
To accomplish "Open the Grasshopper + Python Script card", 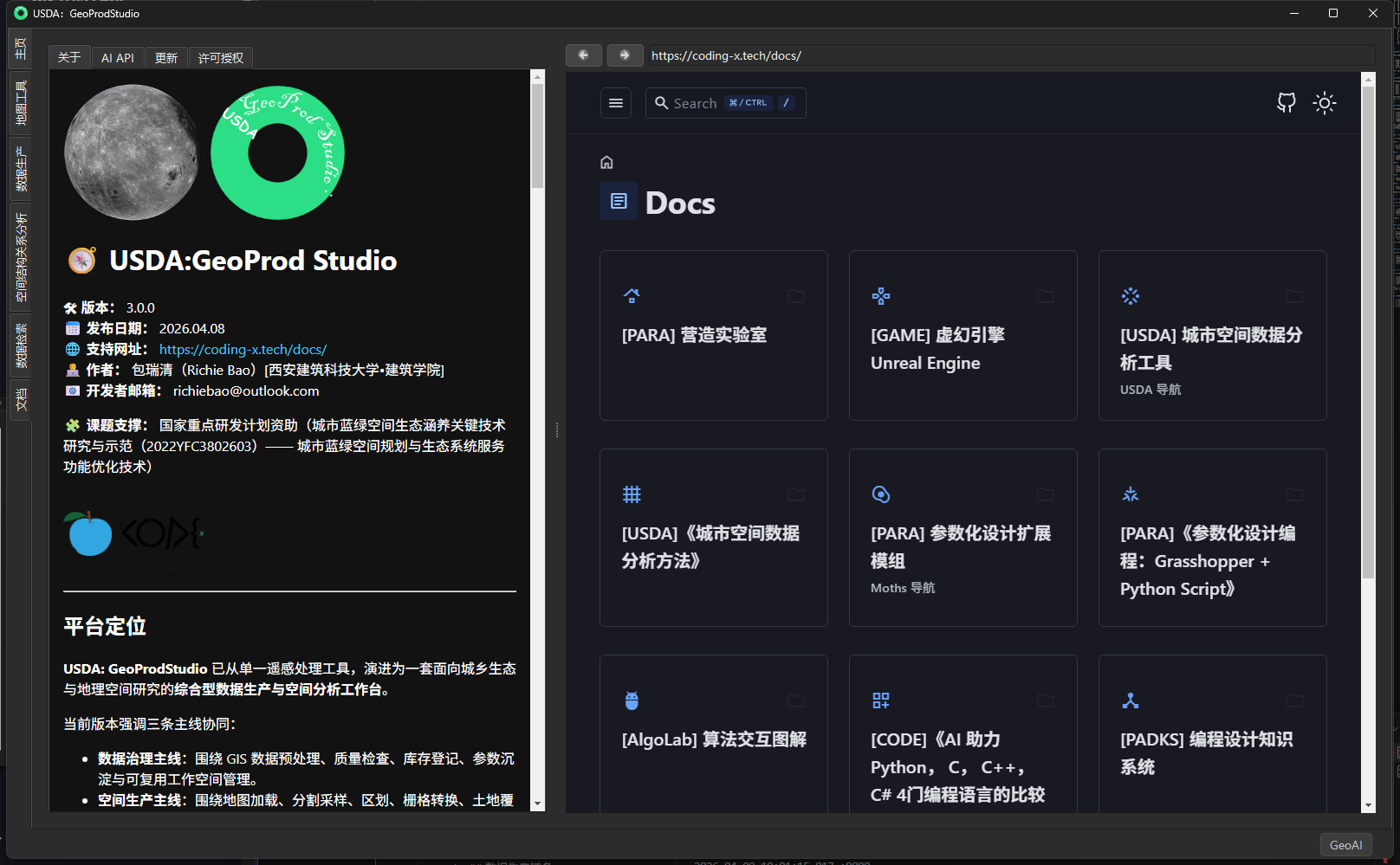I will coord(1213,538).
